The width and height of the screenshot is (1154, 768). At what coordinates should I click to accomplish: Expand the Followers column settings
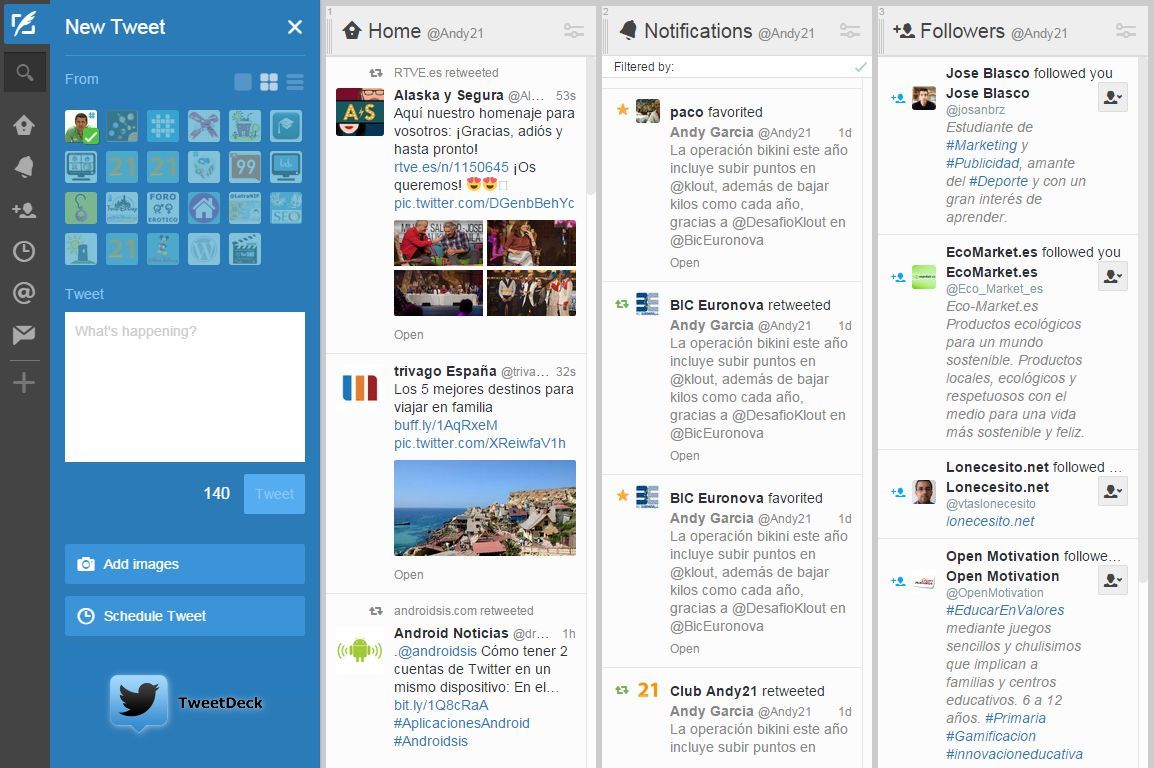point(1126,31)
